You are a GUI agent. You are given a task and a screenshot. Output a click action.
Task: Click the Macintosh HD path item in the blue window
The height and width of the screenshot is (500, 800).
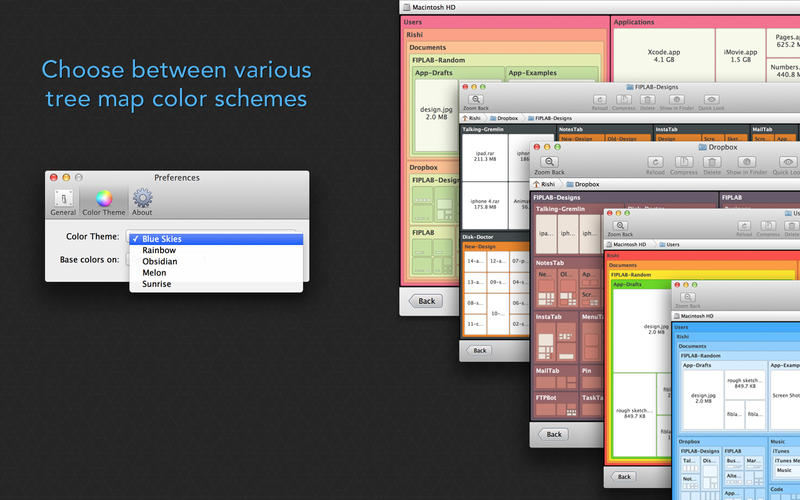694,316
